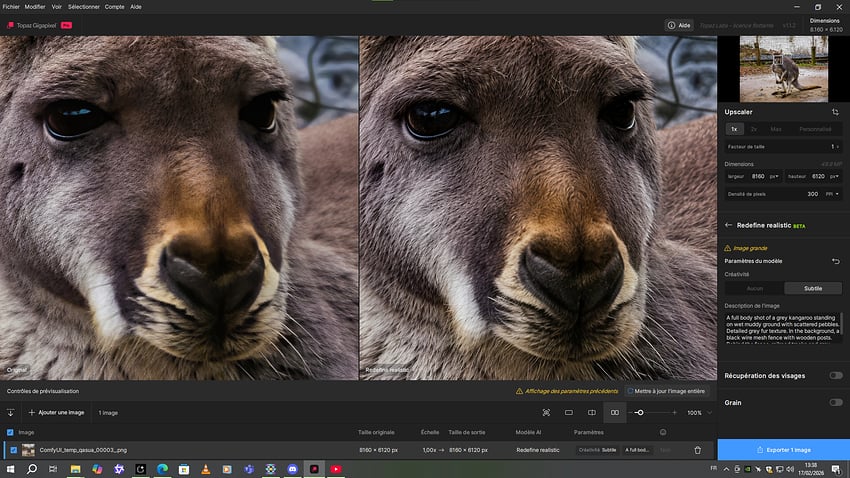This screenshot has height=478, width=850.
Task: Collapse the image list panel with the arrow icon
Action: point(11,412)
